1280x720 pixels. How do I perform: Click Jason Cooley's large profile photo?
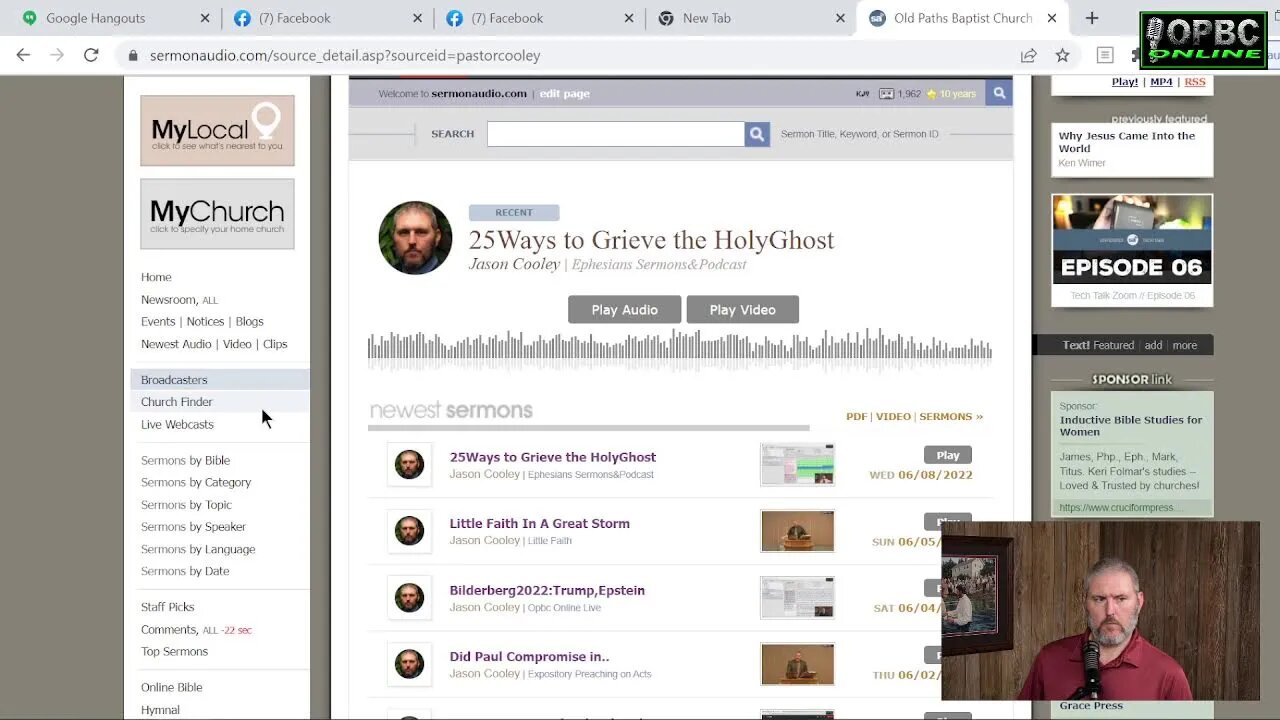pyautogui.click(x=415, y=238)
